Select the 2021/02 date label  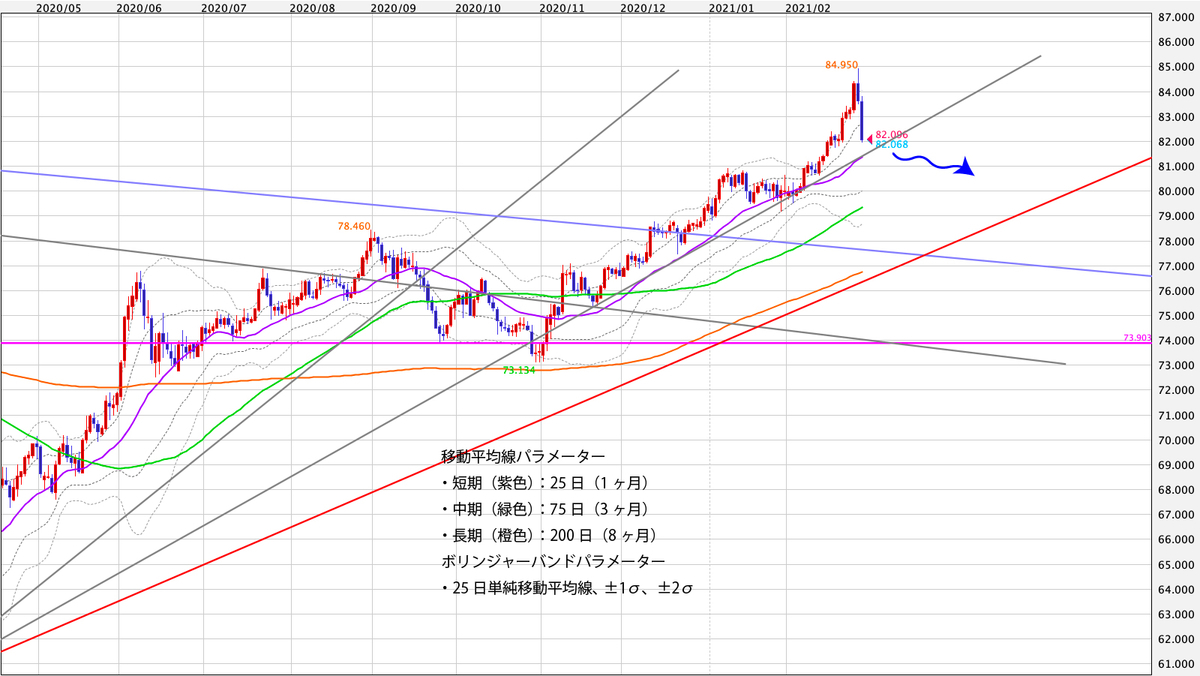click(808, 7)
